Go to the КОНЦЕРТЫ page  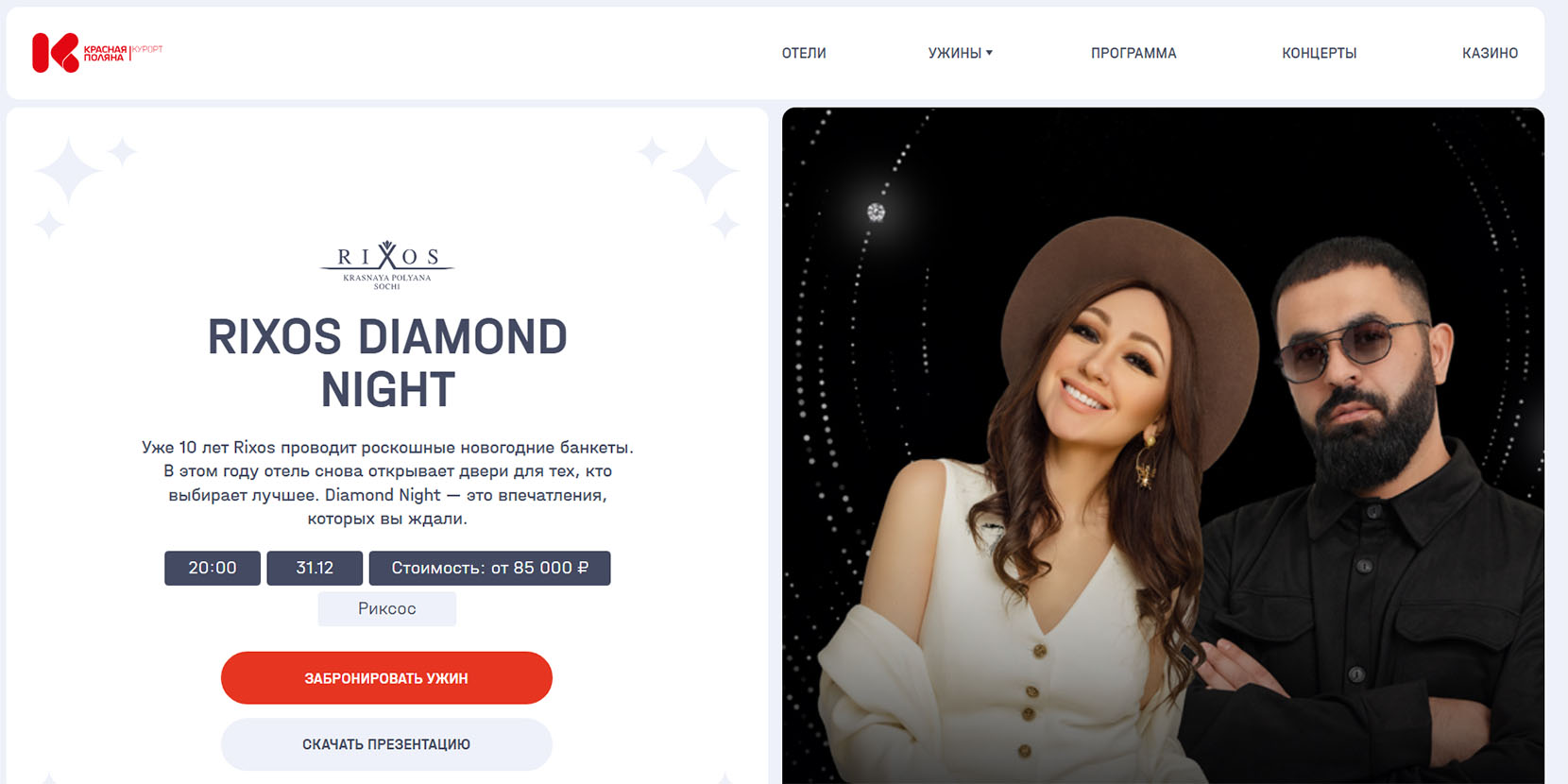[x=1320, y=53]
